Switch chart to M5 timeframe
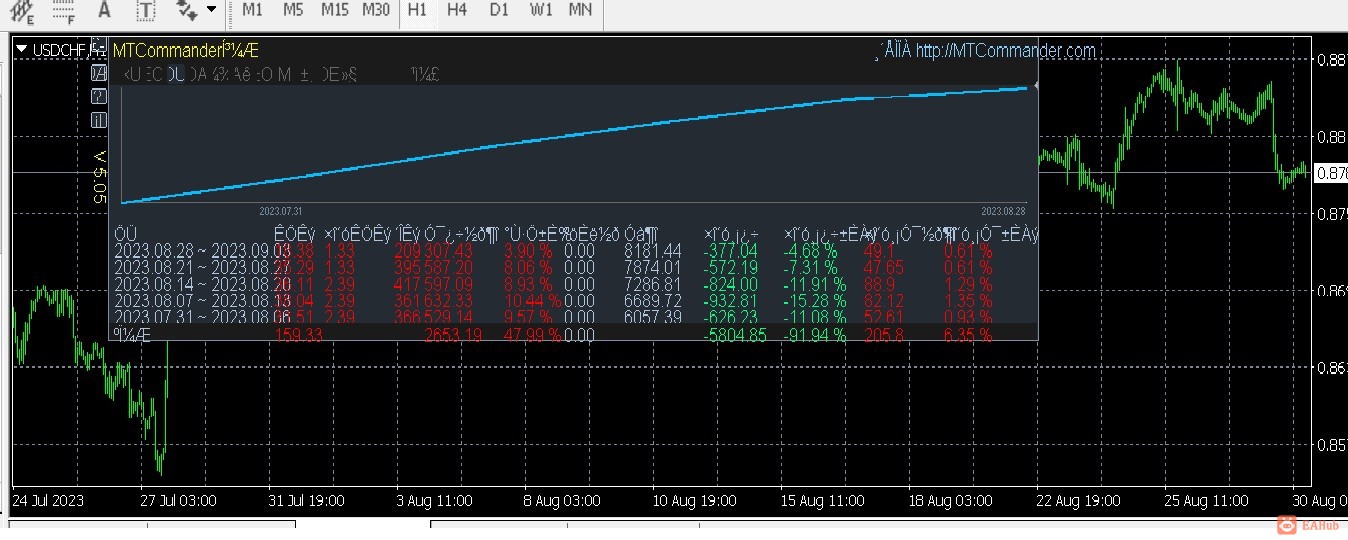 293,10
